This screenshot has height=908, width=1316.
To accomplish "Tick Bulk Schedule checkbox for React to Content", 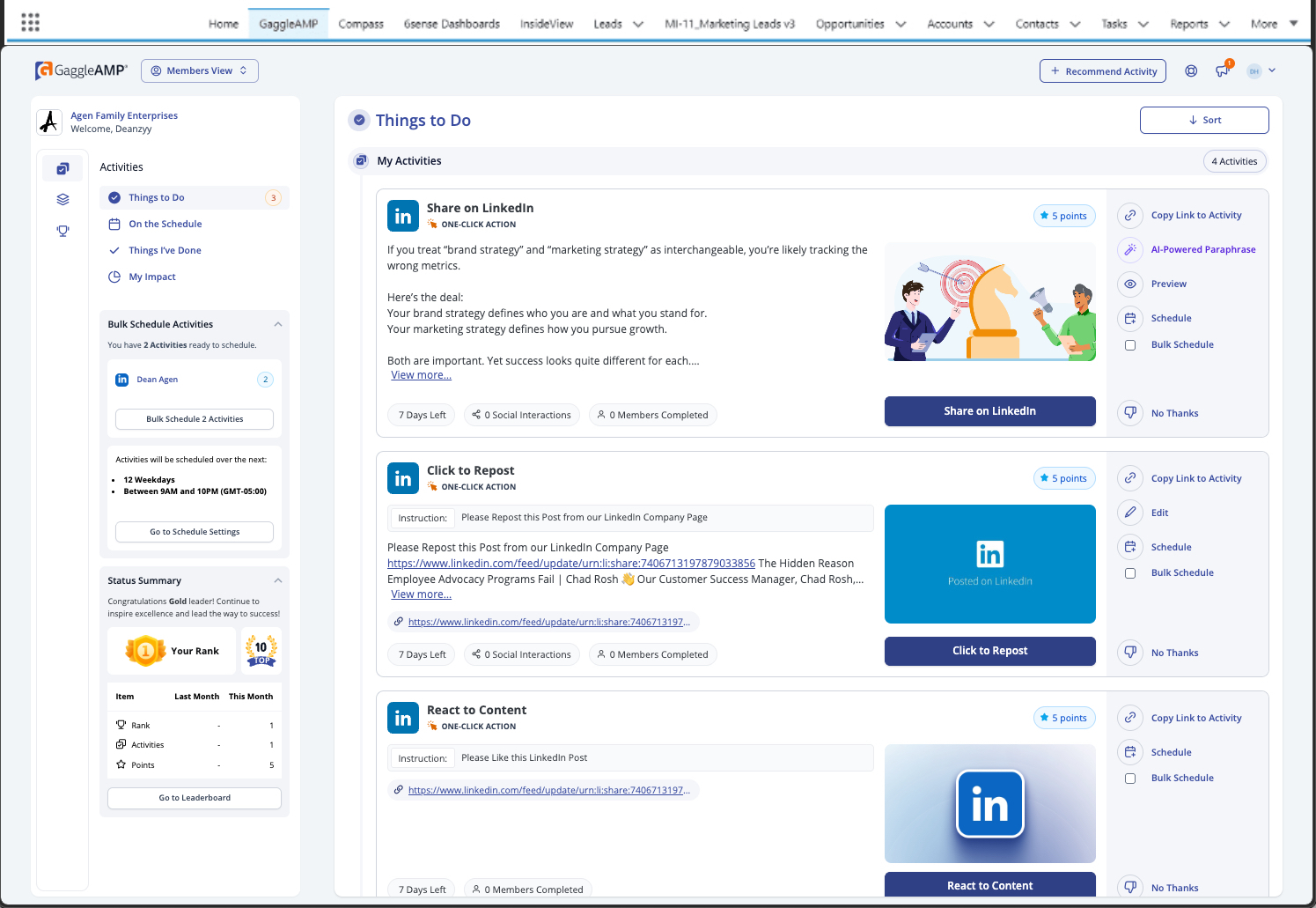I will click(1130, 779).
